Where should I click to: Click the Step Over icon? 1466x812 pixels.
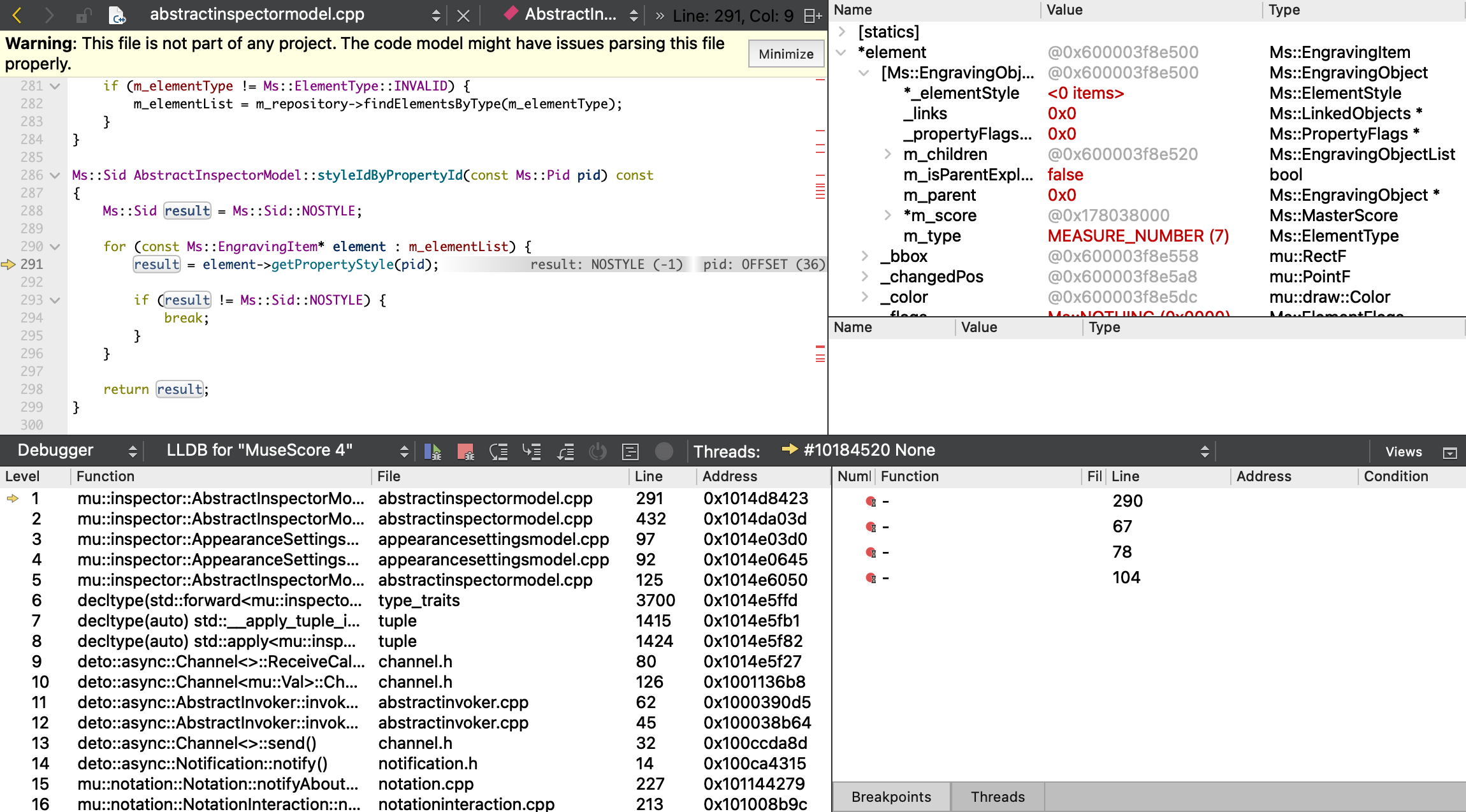[498, 452]
